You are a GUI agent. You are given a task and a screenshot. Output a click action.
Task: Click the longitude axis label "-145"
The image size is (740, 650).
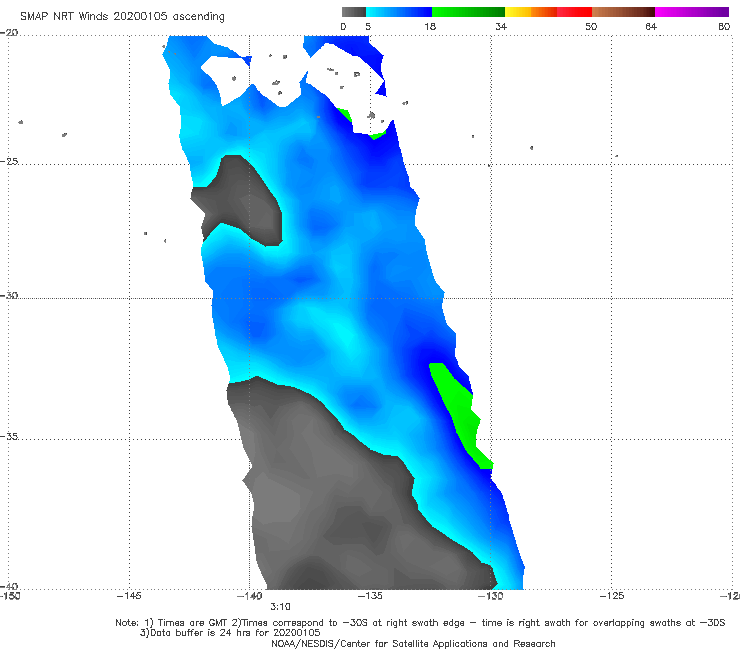click(129, 596)
